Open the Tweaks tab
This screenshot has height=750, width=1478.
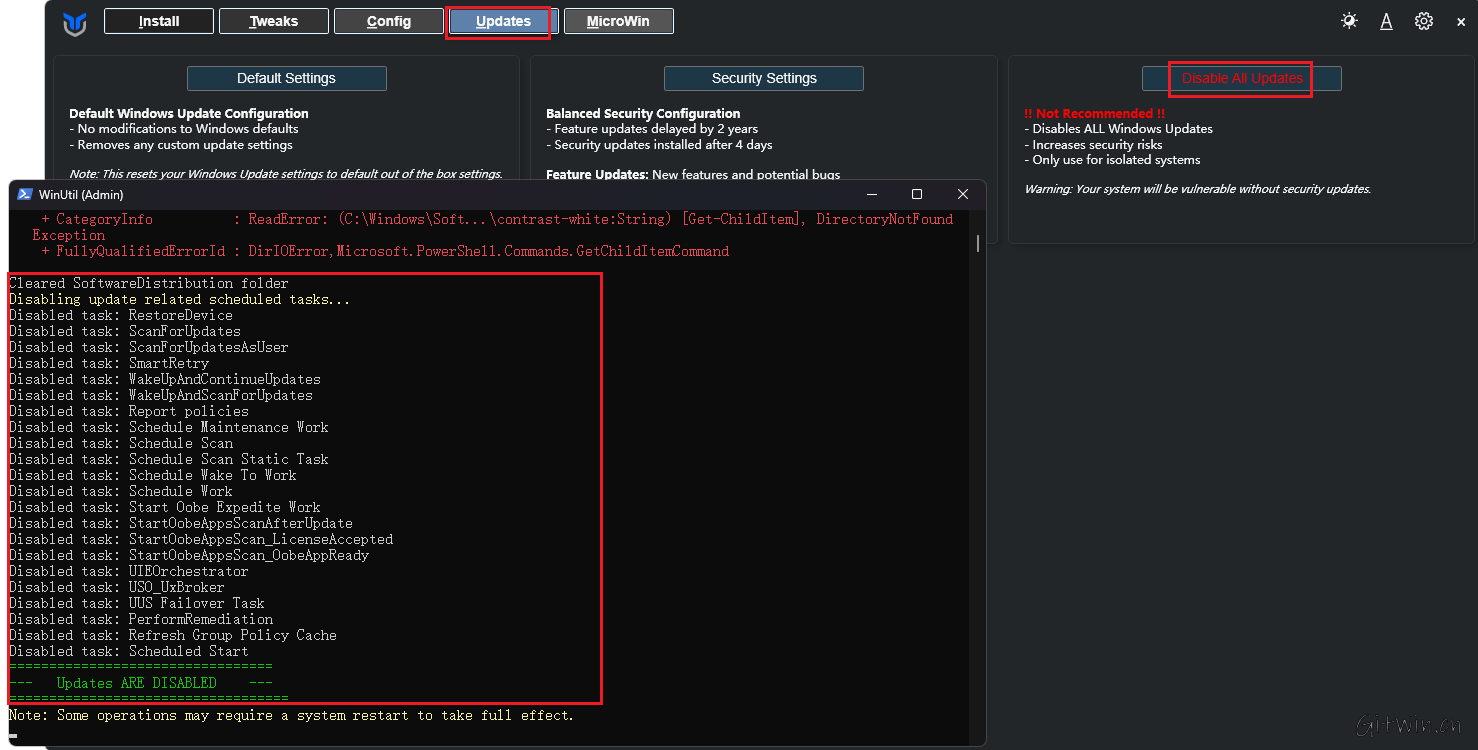click(274, 21)
